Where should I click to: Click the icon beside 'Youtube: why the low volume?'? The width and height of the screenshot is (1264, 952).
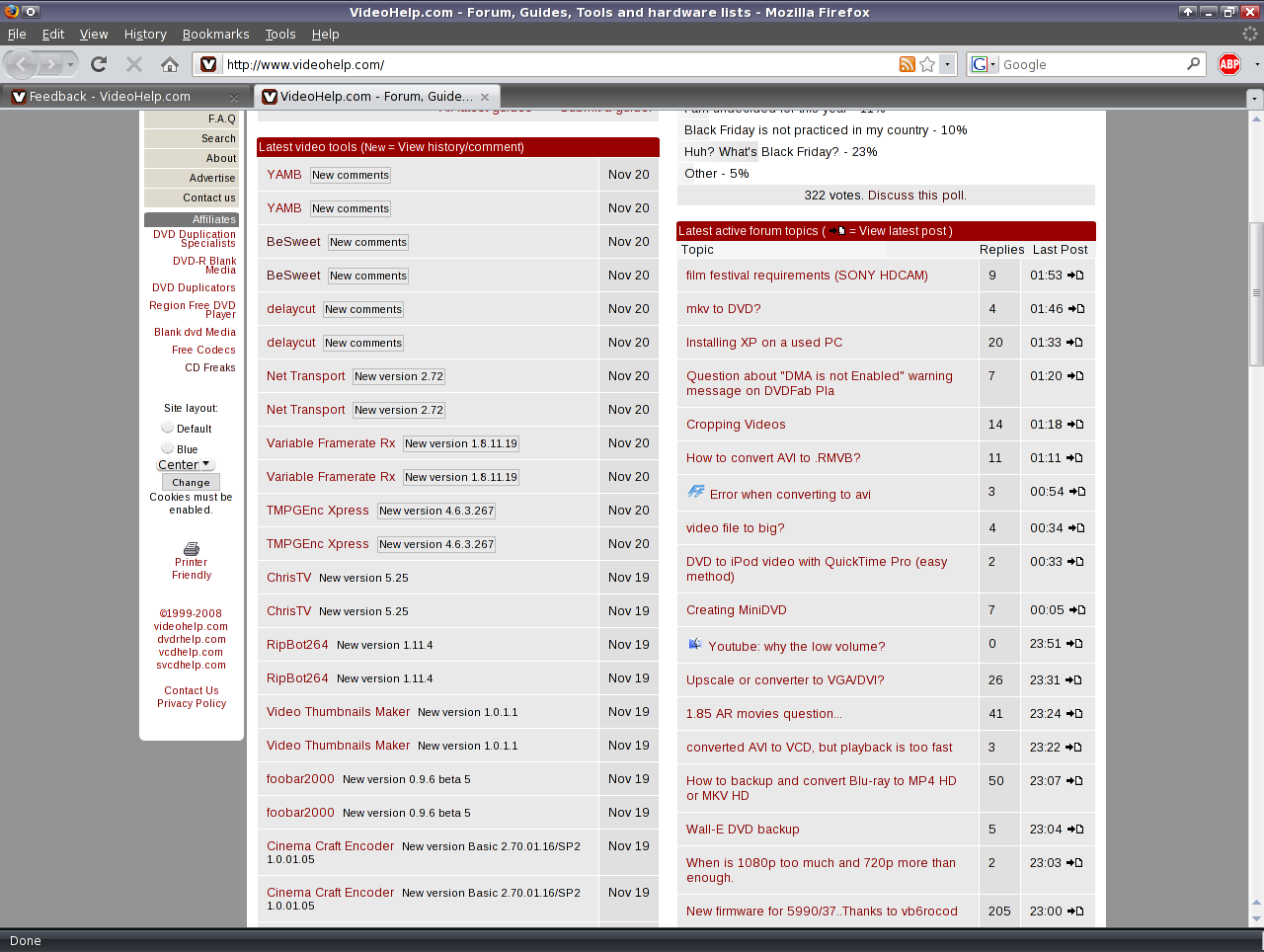point(695,644)
